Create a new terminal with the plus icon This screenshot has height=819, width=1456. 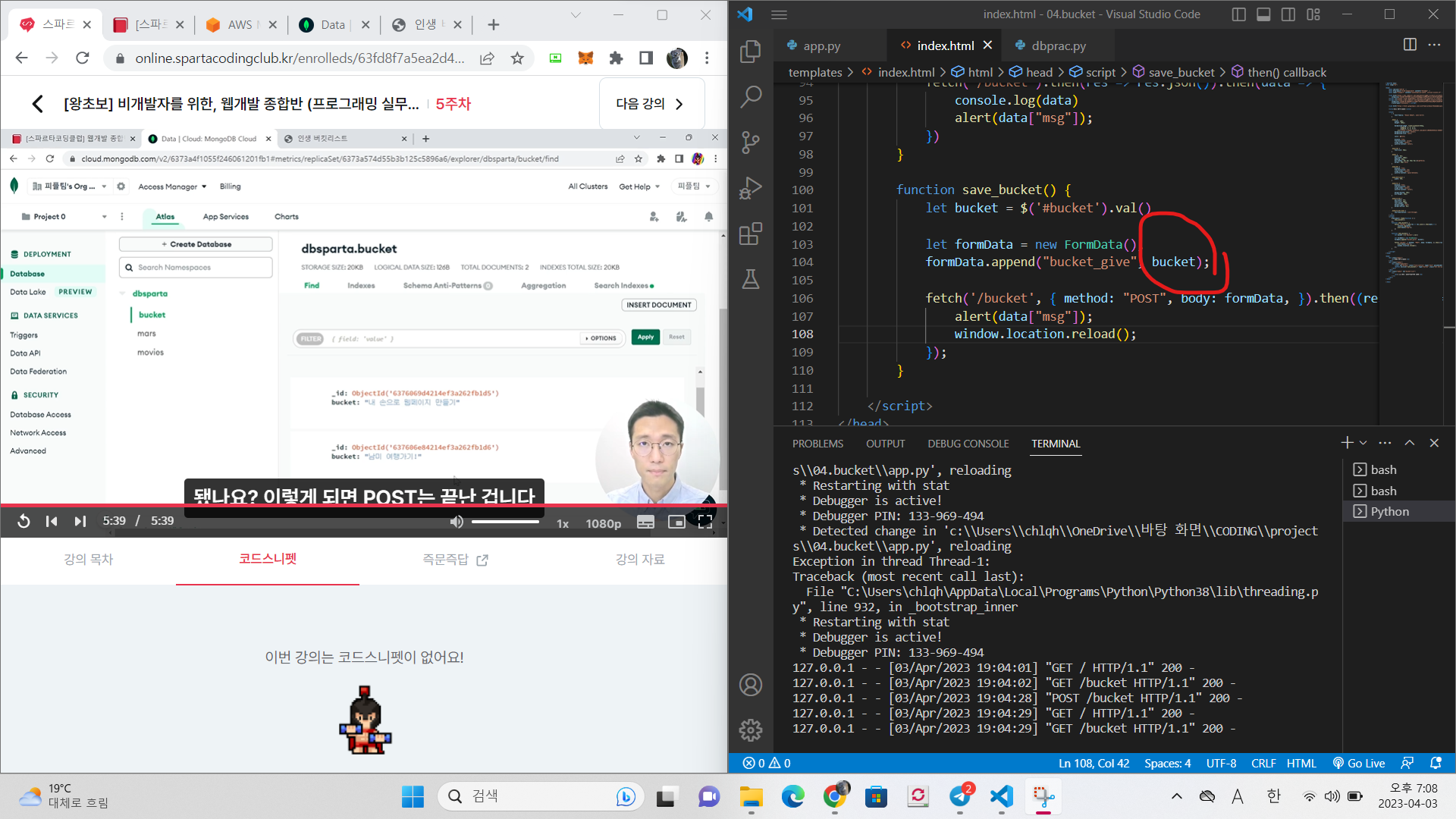[1347, 442]
